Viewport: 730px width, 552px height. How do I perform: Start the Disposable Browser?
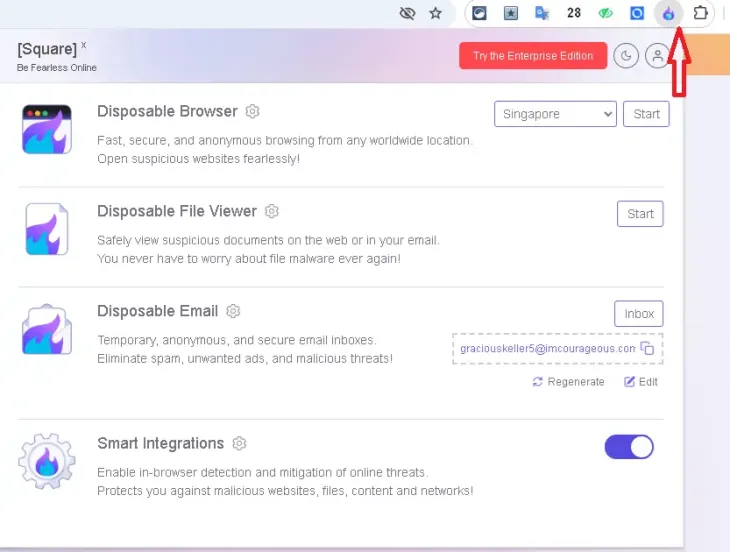pyautogui.click(x=646, y=114)
